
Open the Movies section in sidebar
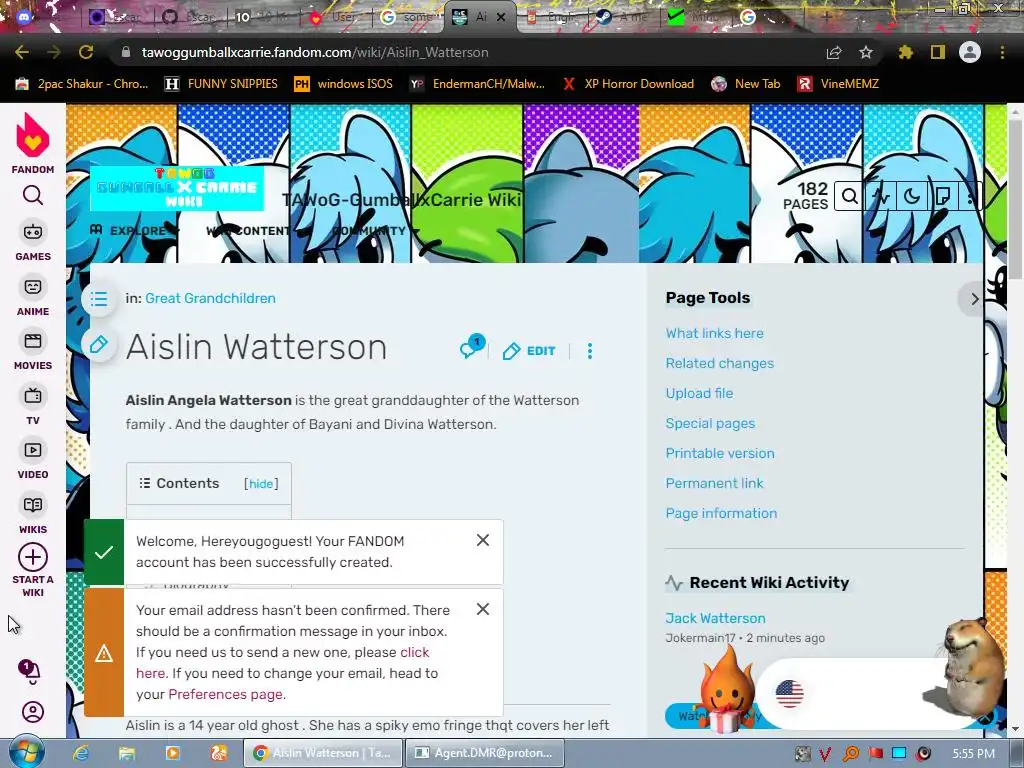(33, 350)
